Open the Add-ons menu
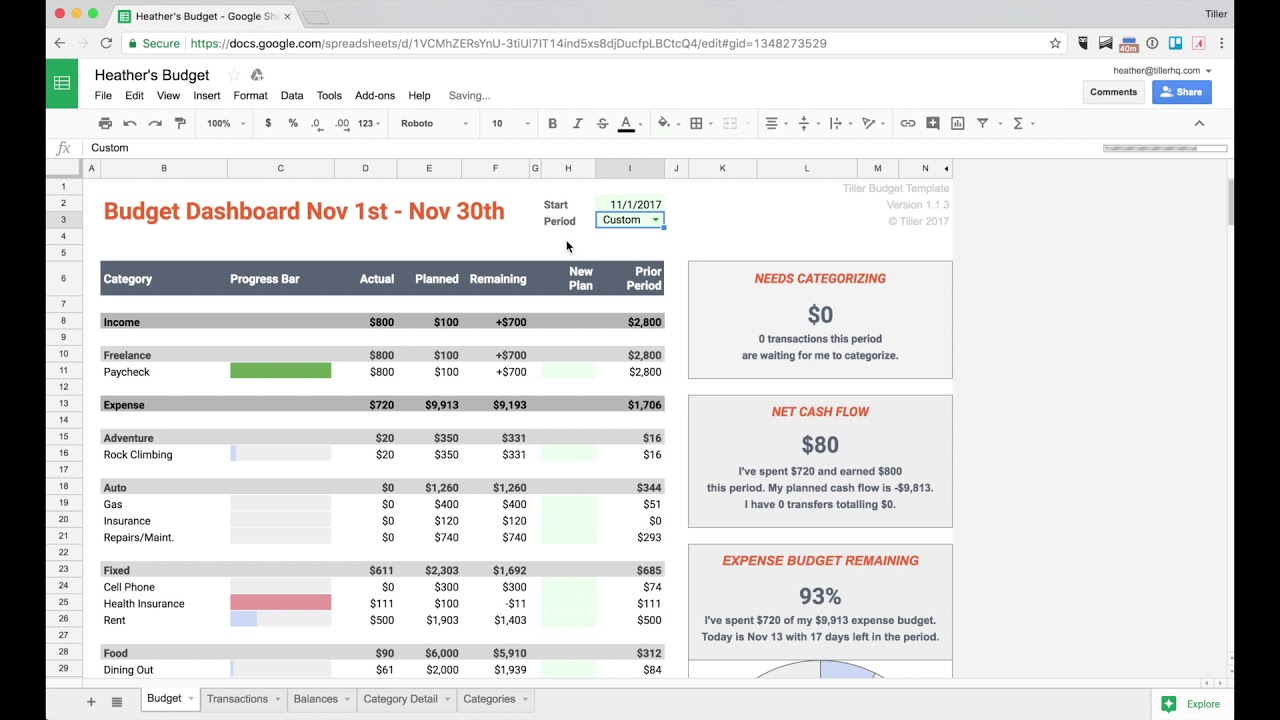This screenshot has height=720, width=1280. [x=375, y=95]
